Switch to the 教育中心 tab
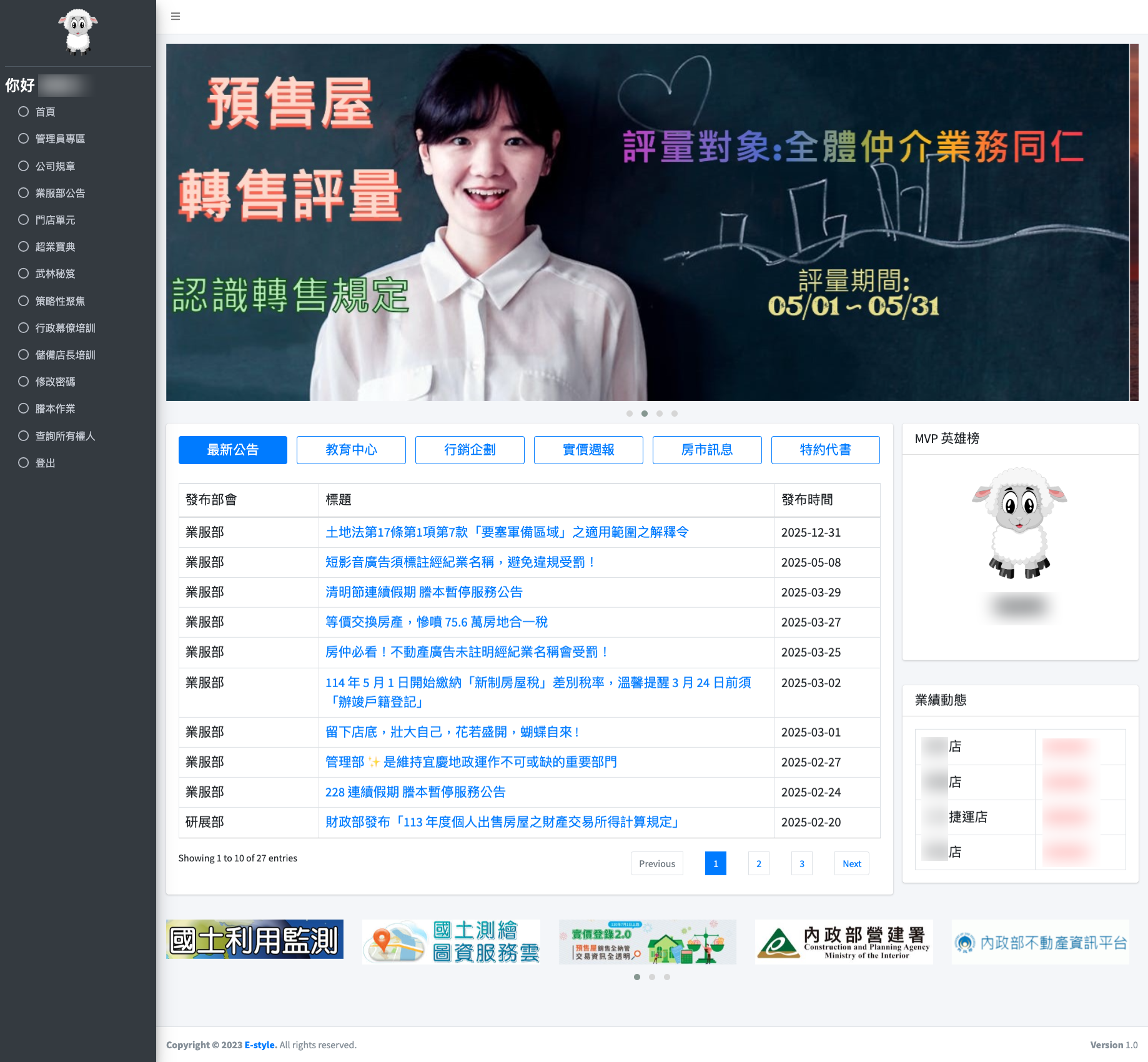1148x1062 pixels. point(351,450)
